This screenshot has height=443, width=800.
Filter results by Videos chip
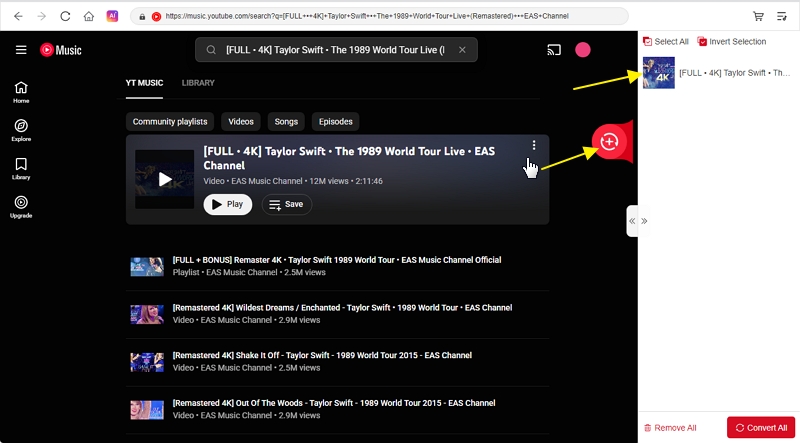click(x=241, y=121)
